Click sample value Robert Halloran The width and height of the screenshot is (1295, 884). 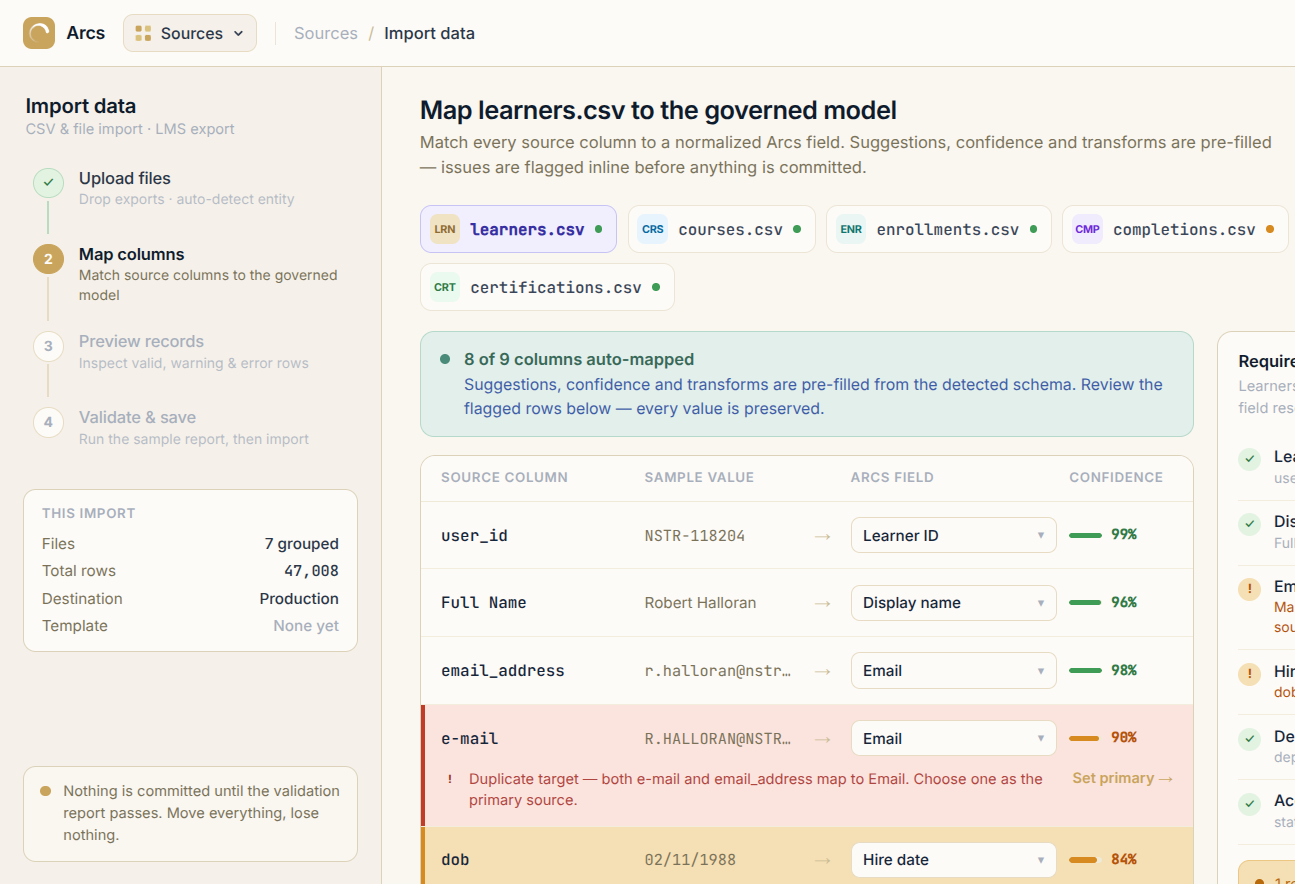700,603
